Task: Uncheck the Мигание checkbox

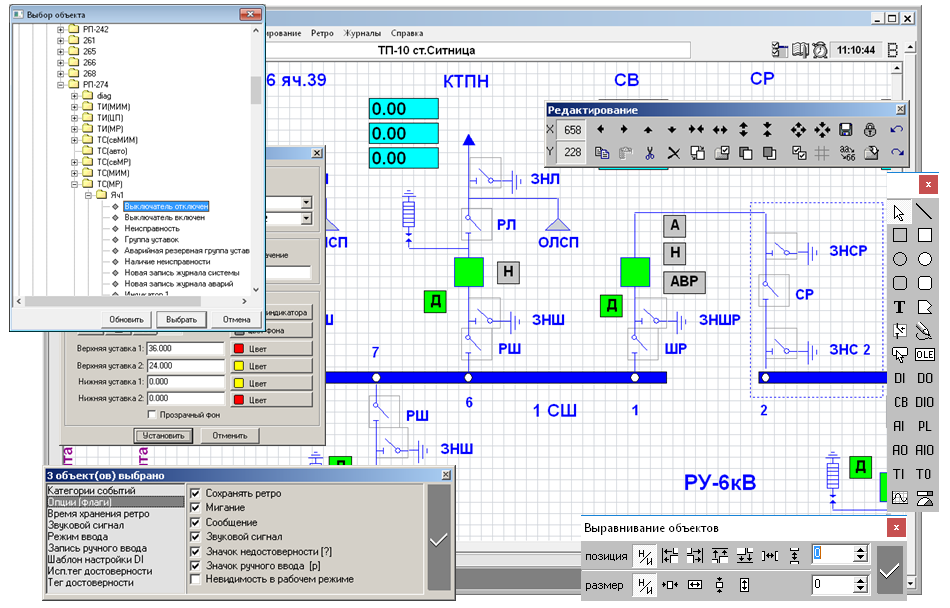Action: pyautogui.click(x=195, y=508)
